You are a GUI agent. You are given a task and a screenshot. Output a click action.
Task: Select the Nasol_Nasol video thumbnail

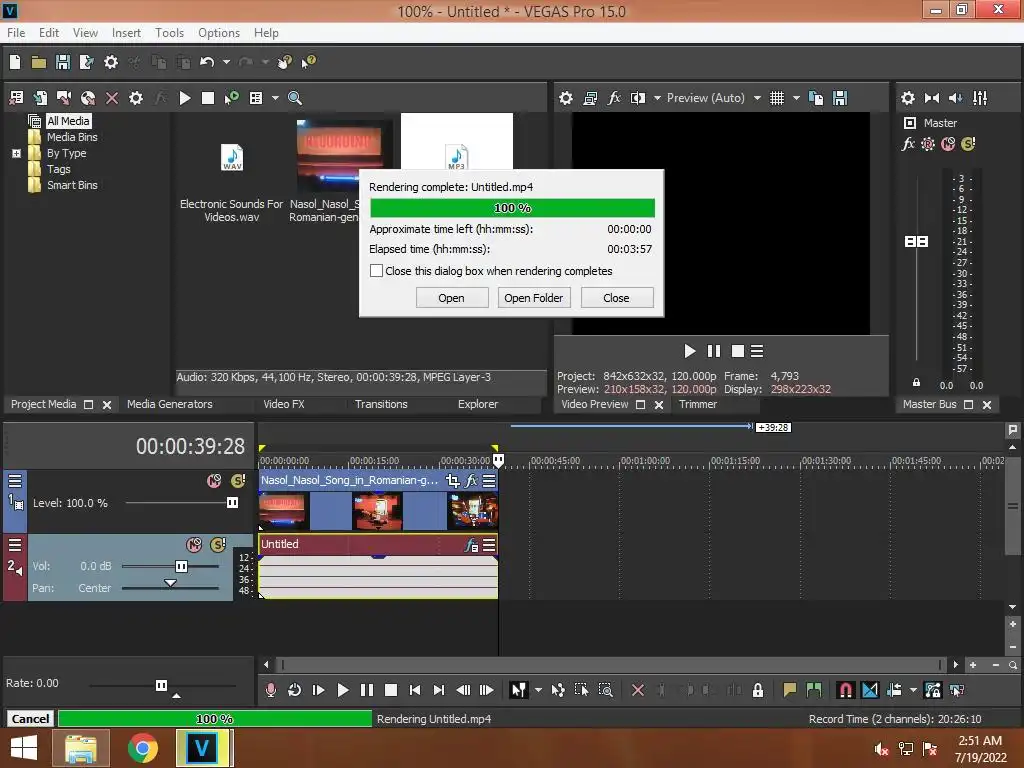(x=338, y=153)
